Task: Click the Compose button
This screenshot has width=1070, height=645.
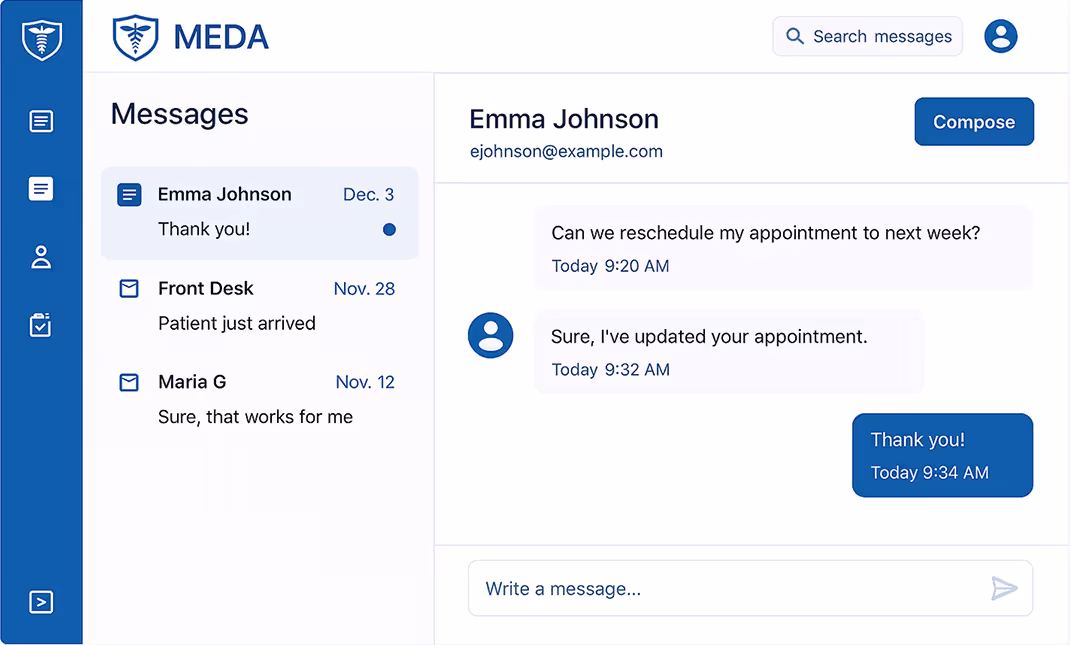Action: 974,121
